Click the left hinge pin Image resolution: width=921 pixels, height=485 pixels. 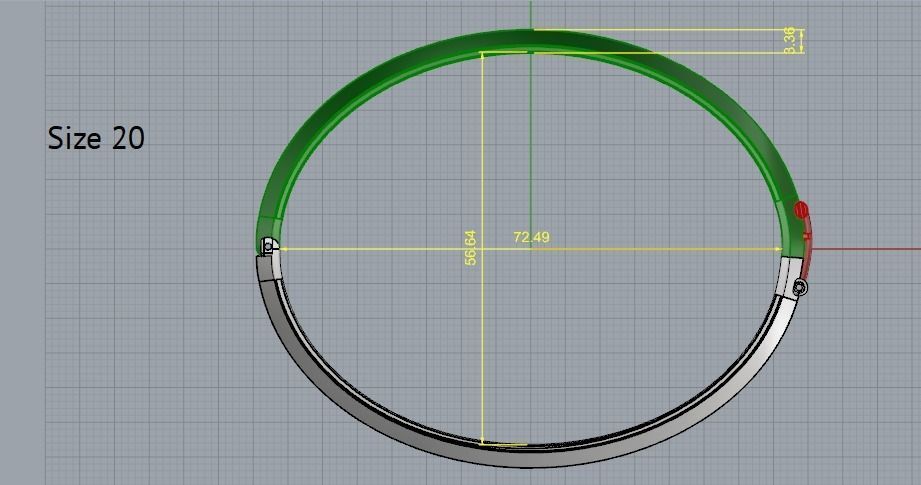tap(268, 247)
